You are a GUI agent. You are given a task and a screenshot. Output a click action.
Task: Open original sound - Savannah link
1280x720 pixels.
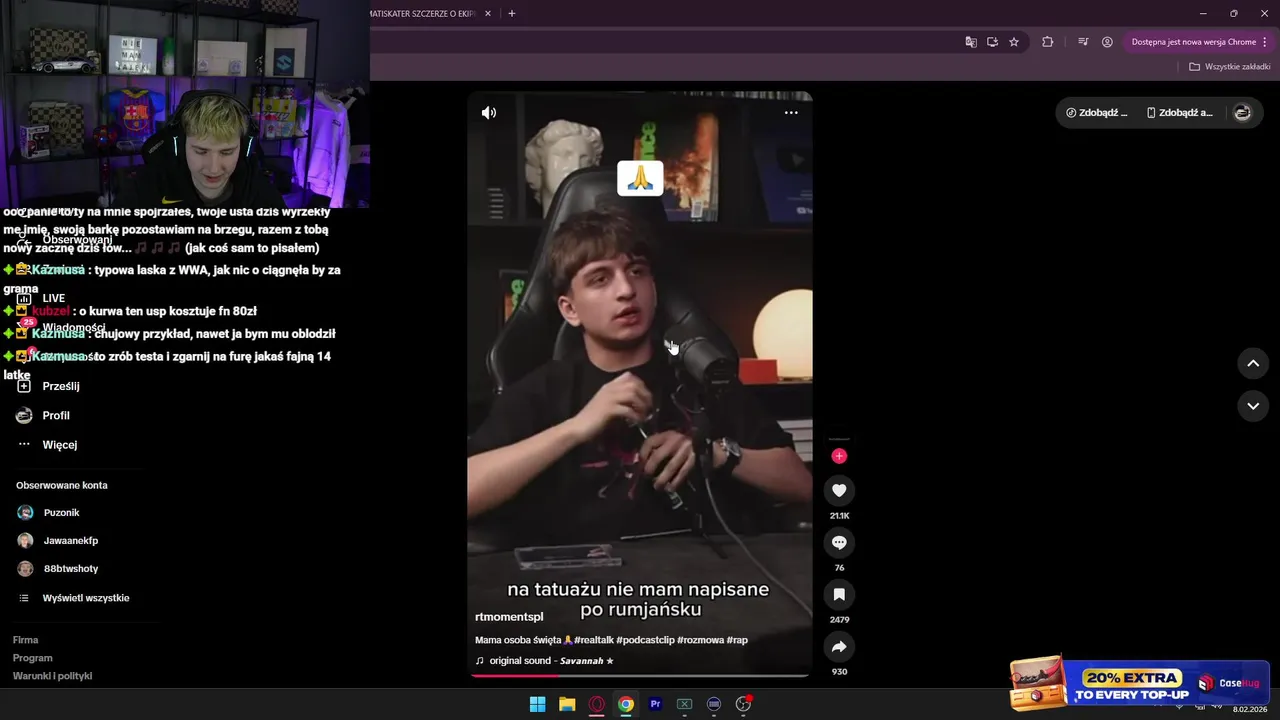click(551, 661)
